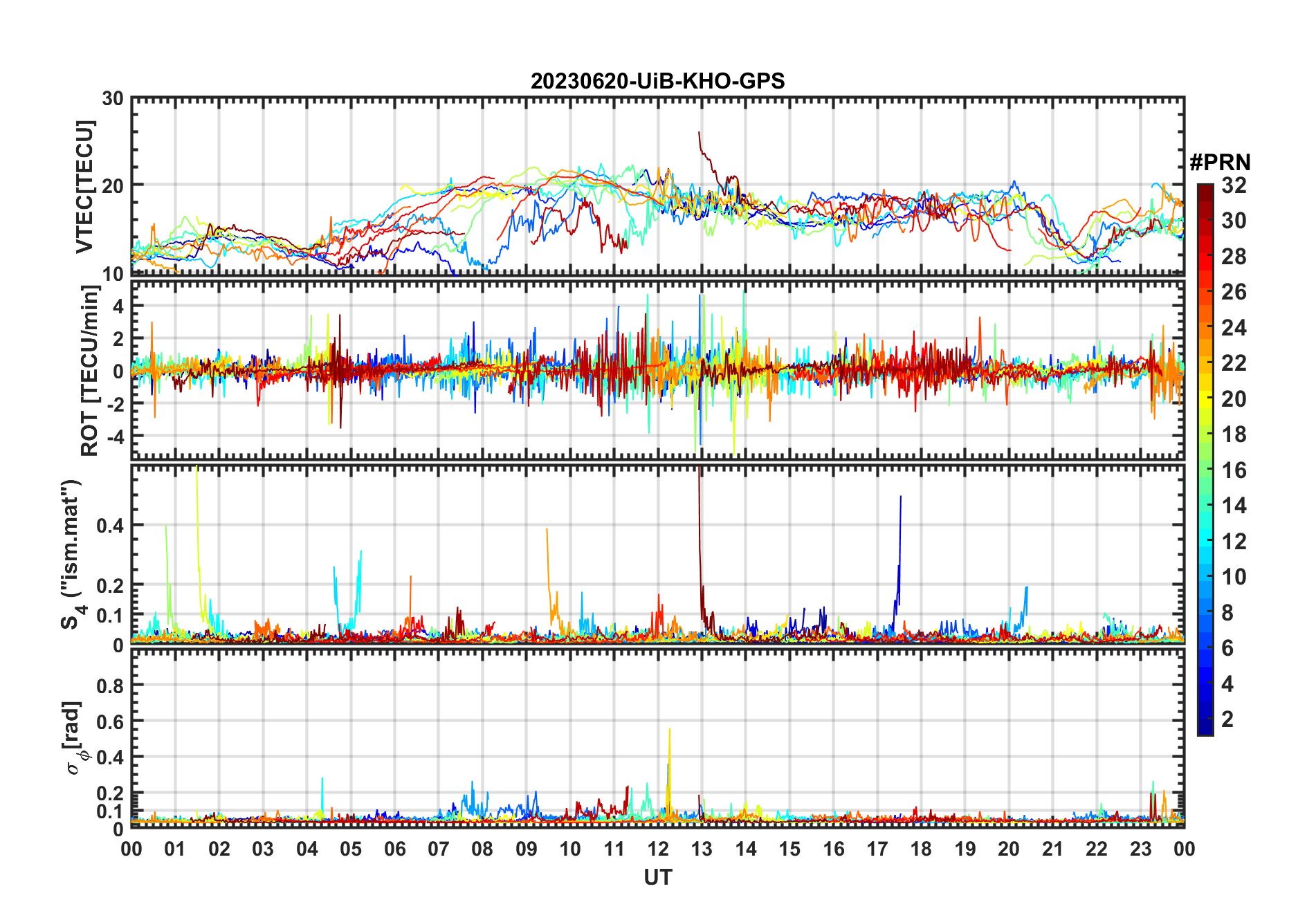The width and height of the screenshot is (1316, 920).
Task: Click the UT hour tick "21"
Action: [1053, 849]
